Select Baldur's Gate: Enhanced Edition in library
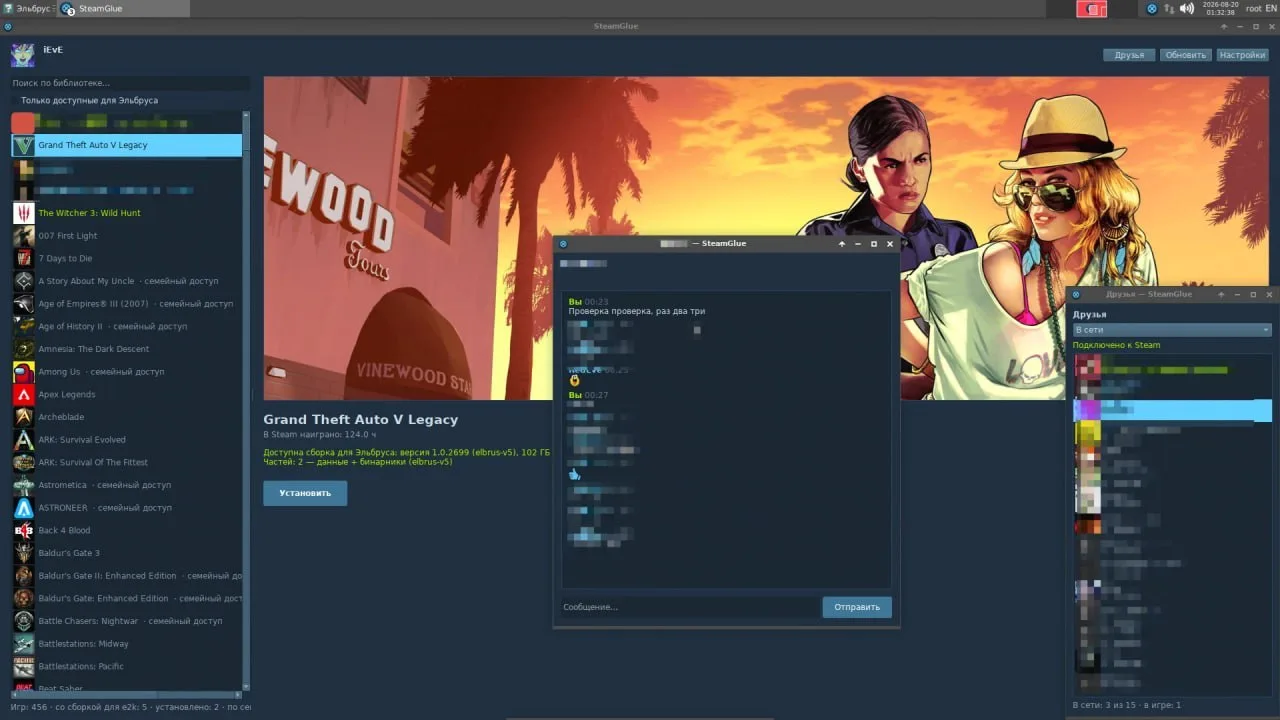Screen dimensions: 1280x720 pyautogui.click(x=127, y=599)
